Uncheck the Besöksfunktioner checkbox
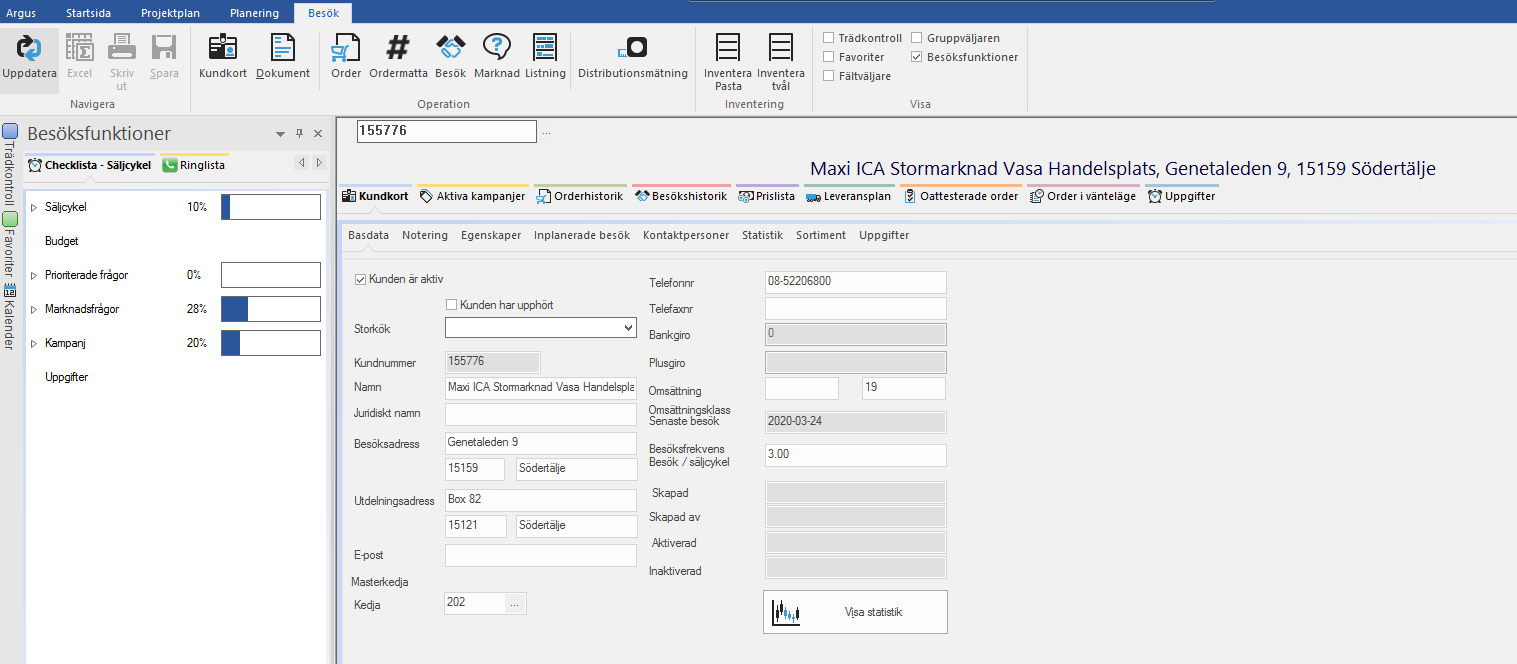This screenshot has height=664, width=1517. (917, 57)
